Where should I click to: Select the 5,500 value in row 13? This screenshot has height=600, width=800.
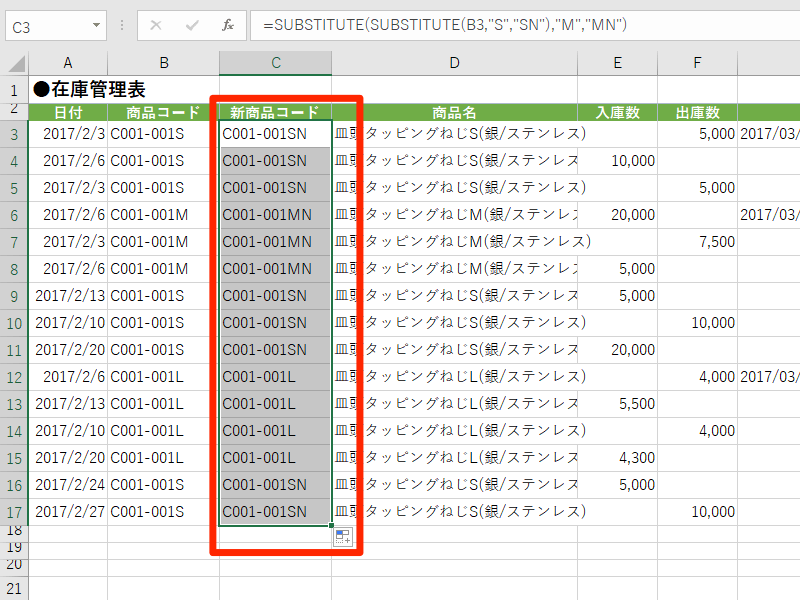coord(617,404)
